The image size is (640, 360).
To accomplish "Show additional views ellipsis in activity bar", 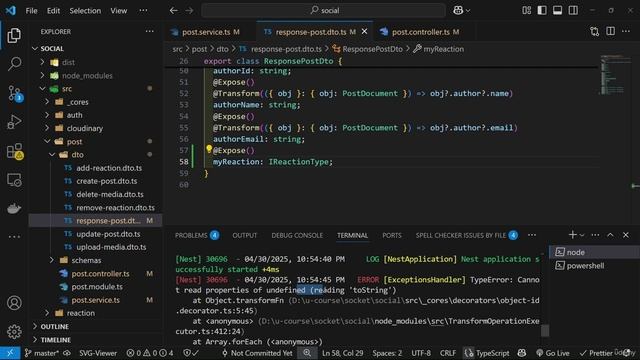I will (x=14, y=236).
